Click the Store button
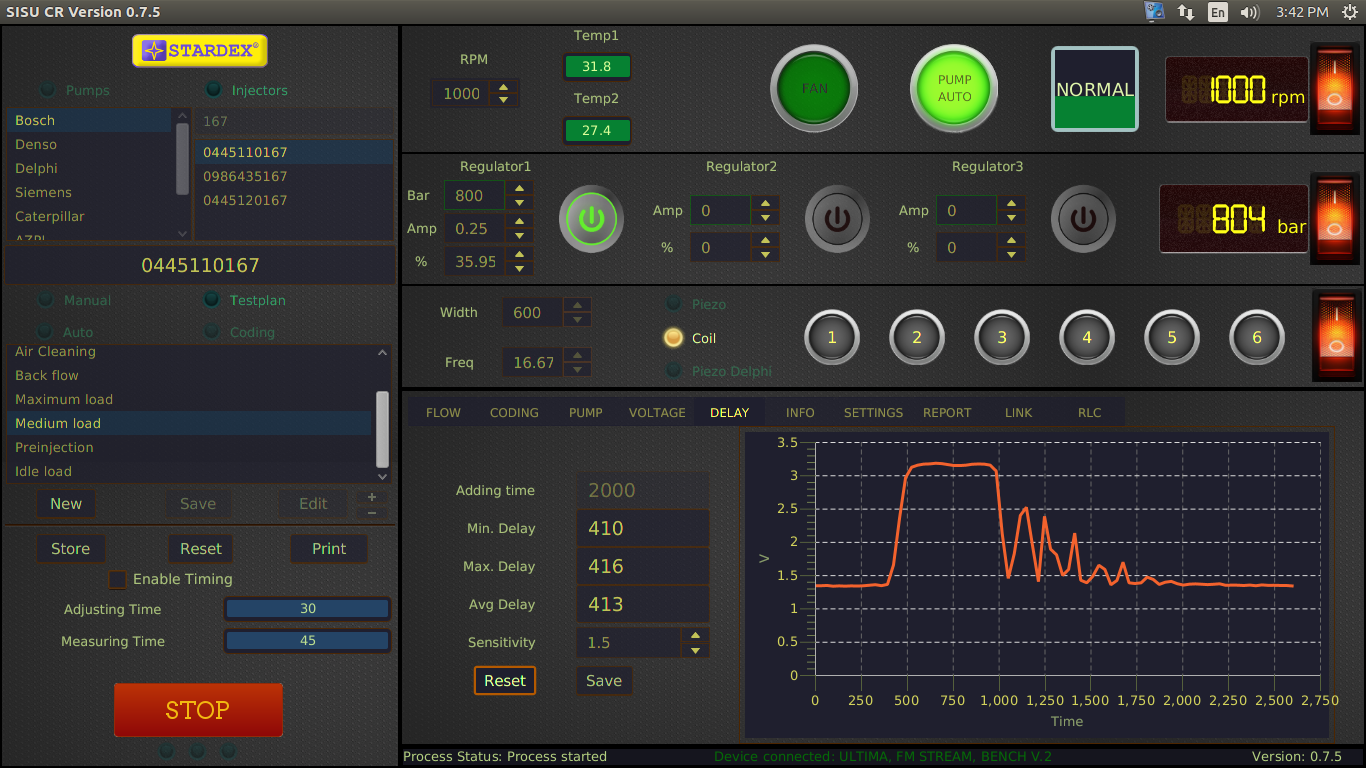The image size is (1366, 768). click(70, 549)
